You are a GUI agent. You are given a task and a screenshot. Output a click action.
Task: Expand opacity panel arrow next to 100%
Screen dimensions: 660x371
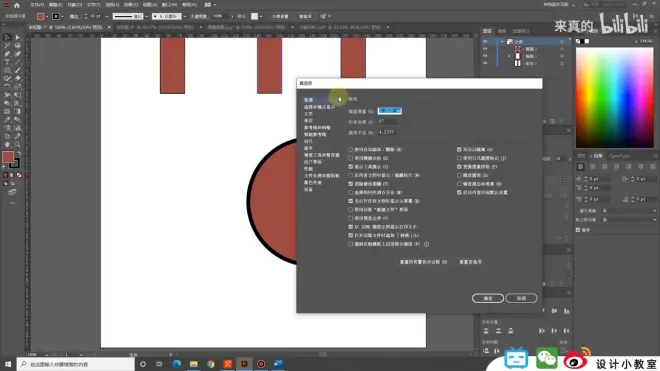(x=232, y=16)
